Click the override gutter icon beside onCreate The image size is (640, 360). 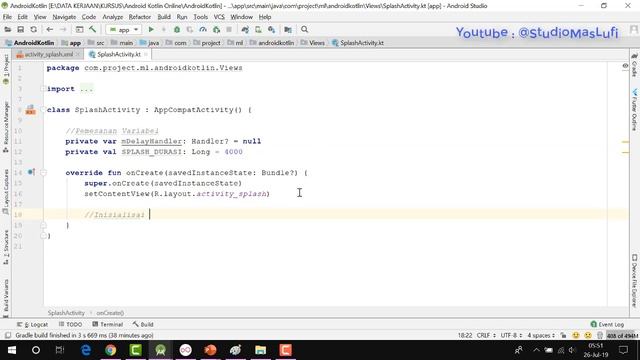31,172
